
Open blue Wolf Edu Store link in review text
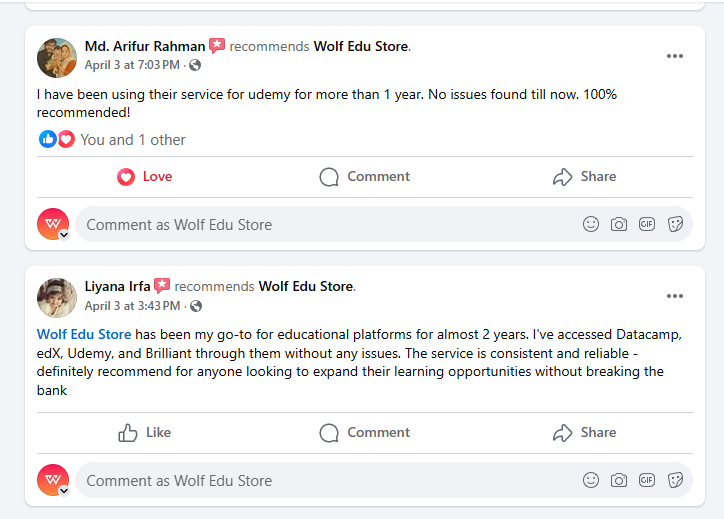coord(84,334)
